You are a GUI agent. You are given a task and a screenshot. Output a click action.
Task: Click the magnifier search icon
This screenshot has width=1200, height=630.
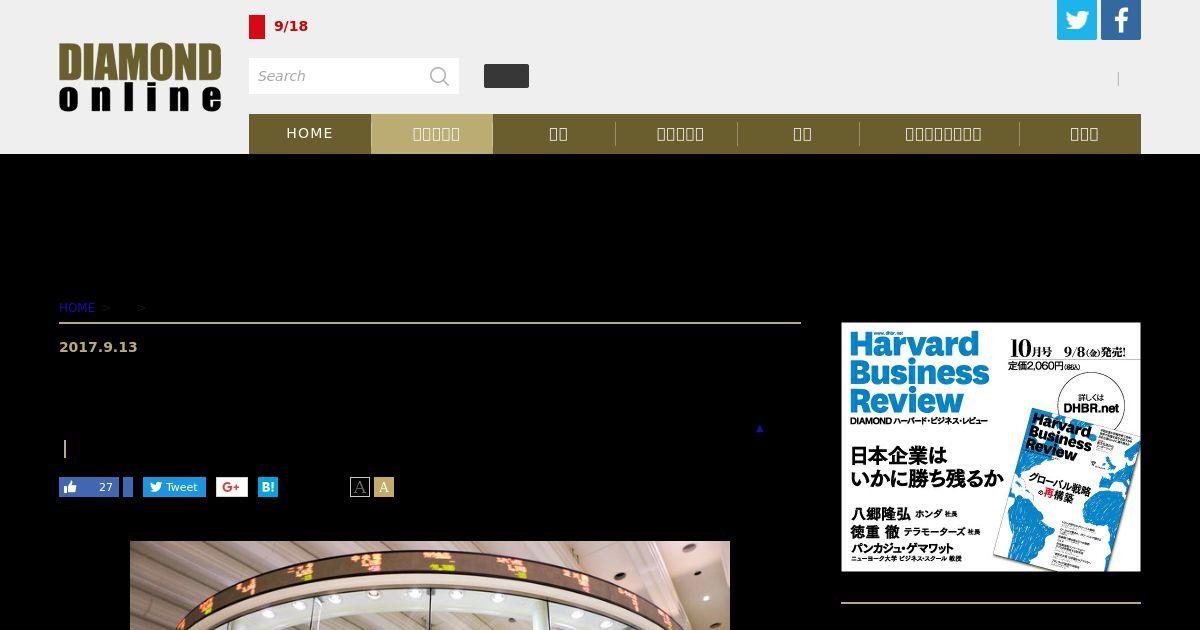pos(439,76)
